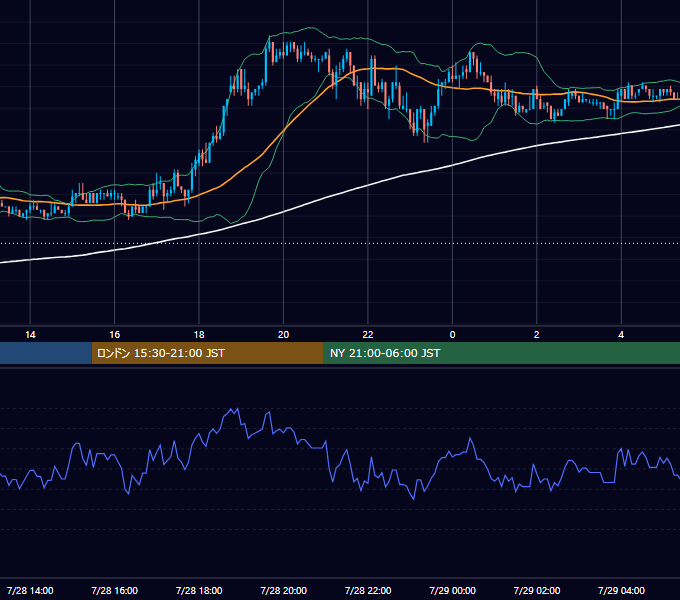Click the '16' hour label on the price chart axis

[x=114, y=335]
